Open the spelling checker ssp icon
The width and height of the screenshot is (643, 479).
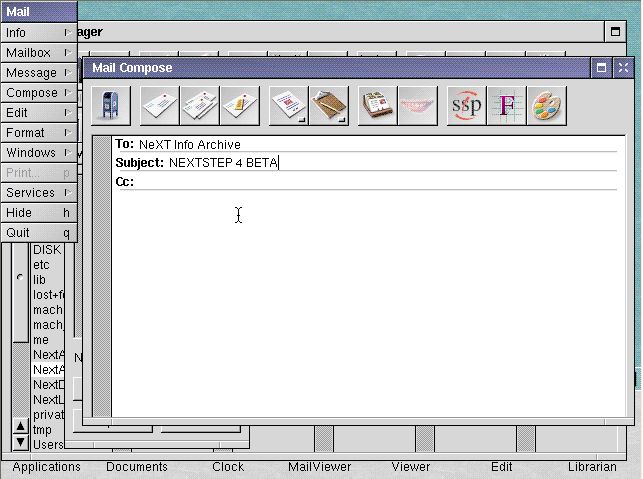[x=466, y=105]
